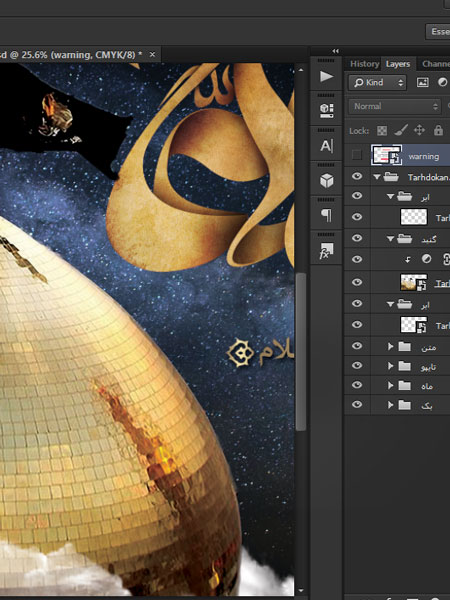
Task: Hide the متن group
Action: click(357, 346)
